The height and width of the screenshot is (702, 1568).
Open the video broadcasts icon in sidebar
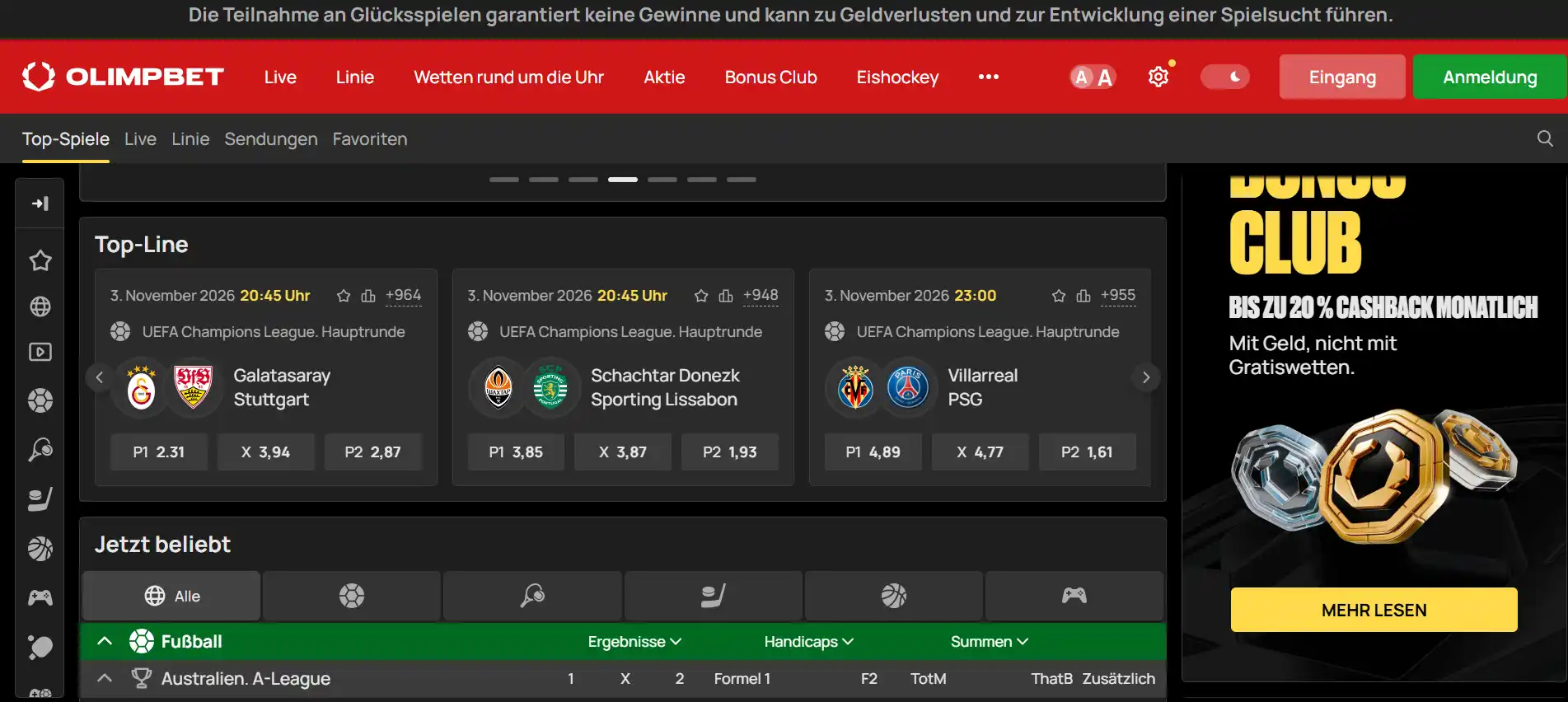(x=40, y=353)
